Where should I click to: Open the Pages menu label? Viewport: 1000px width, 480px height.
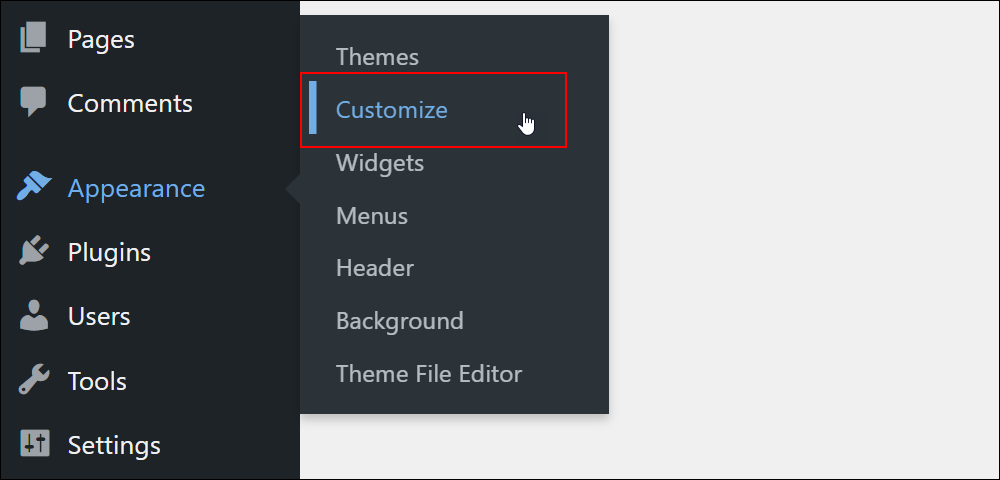click(101, 40)
